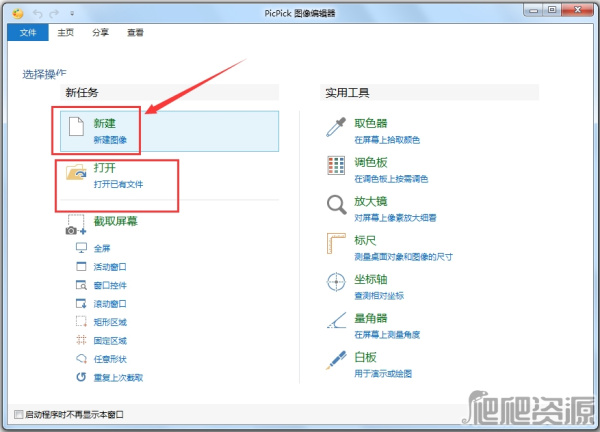Choose 窗口控件 capture option
600x432 pixels.
pyautogui.click(x=110, y=285)
